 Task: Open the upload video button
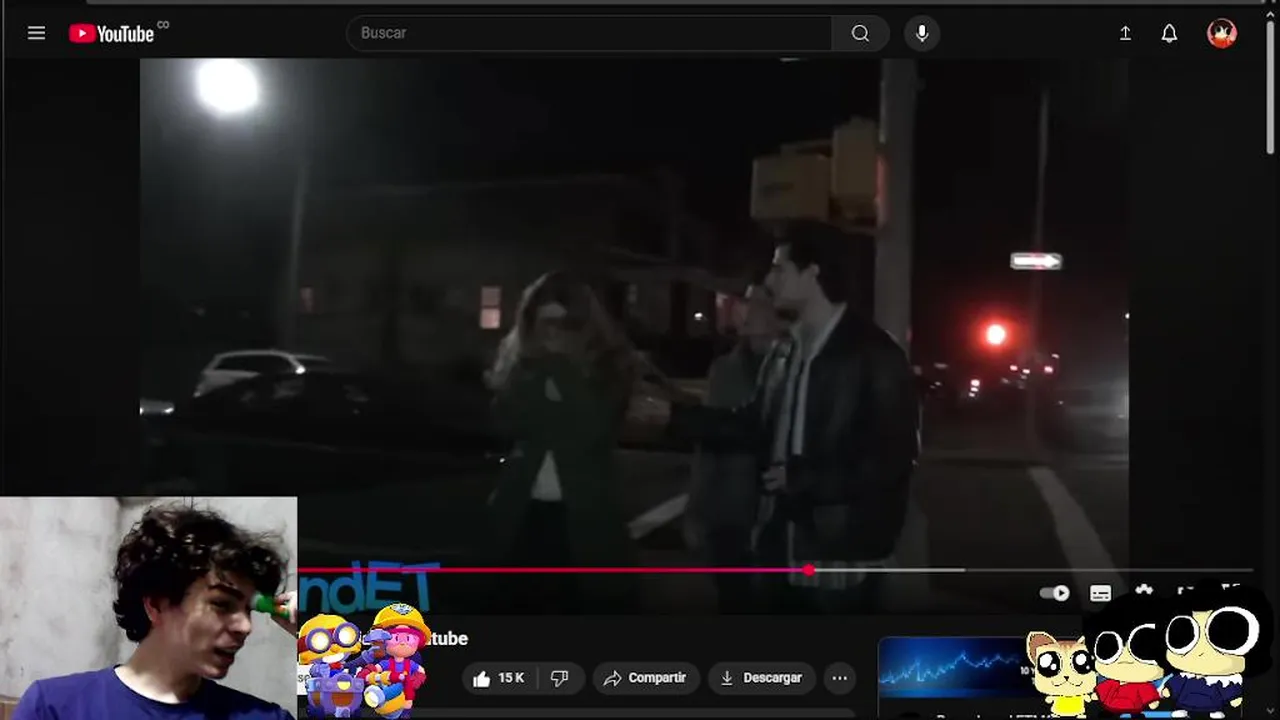pos(1125,33)
